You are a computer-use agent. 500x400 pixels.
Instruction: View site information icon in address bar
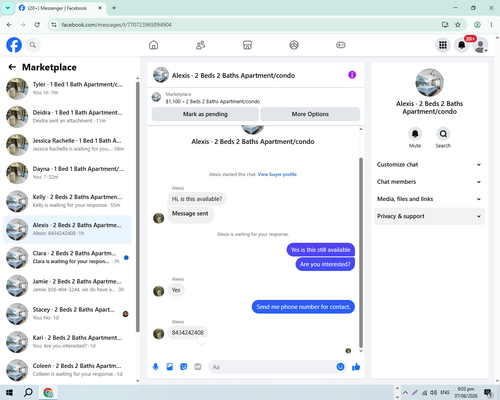click(x=54, y=25)
